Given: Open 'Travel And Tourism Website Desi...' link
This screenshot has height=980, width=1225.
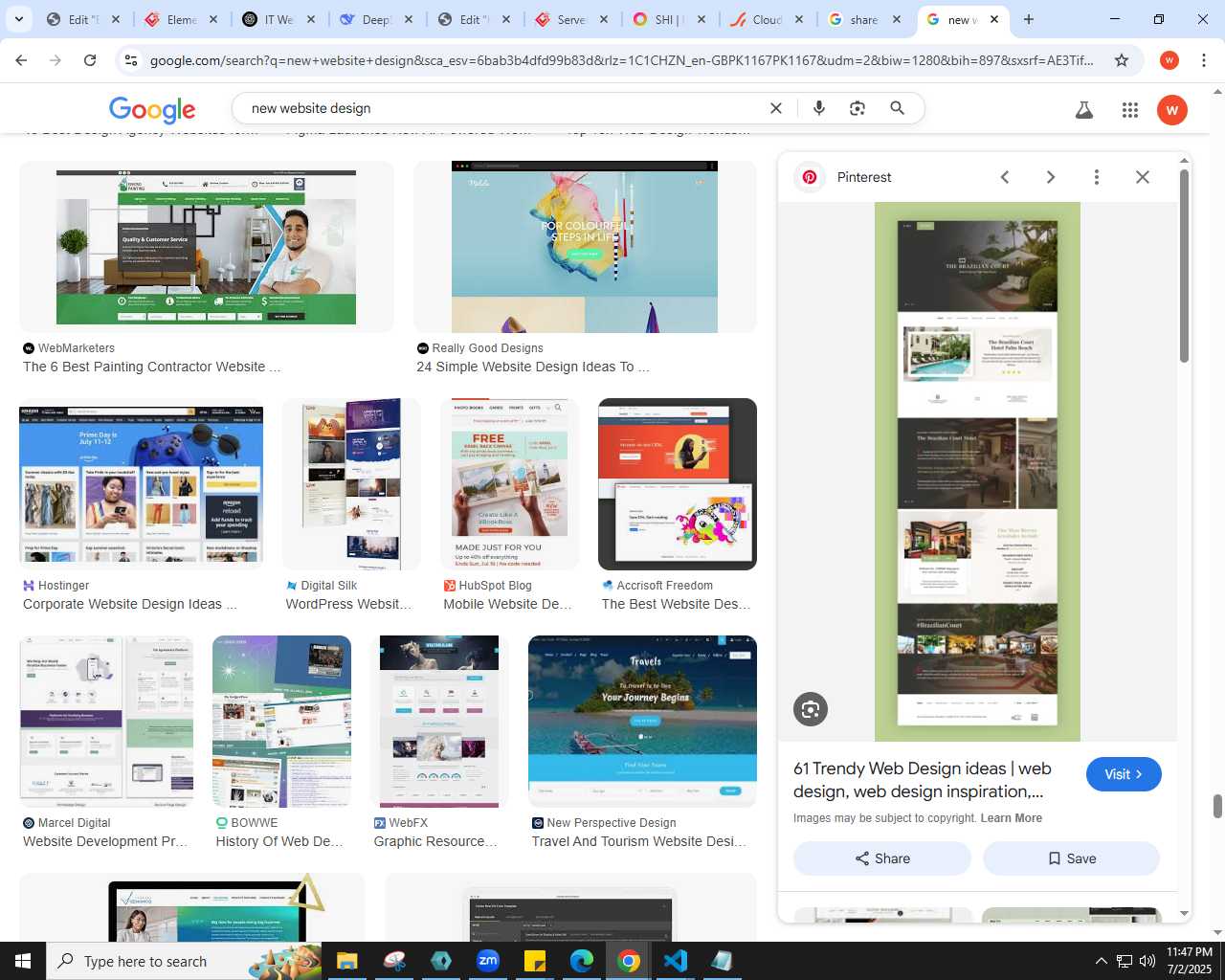Looking at the screenshot, I should click(x=639, y=841).
